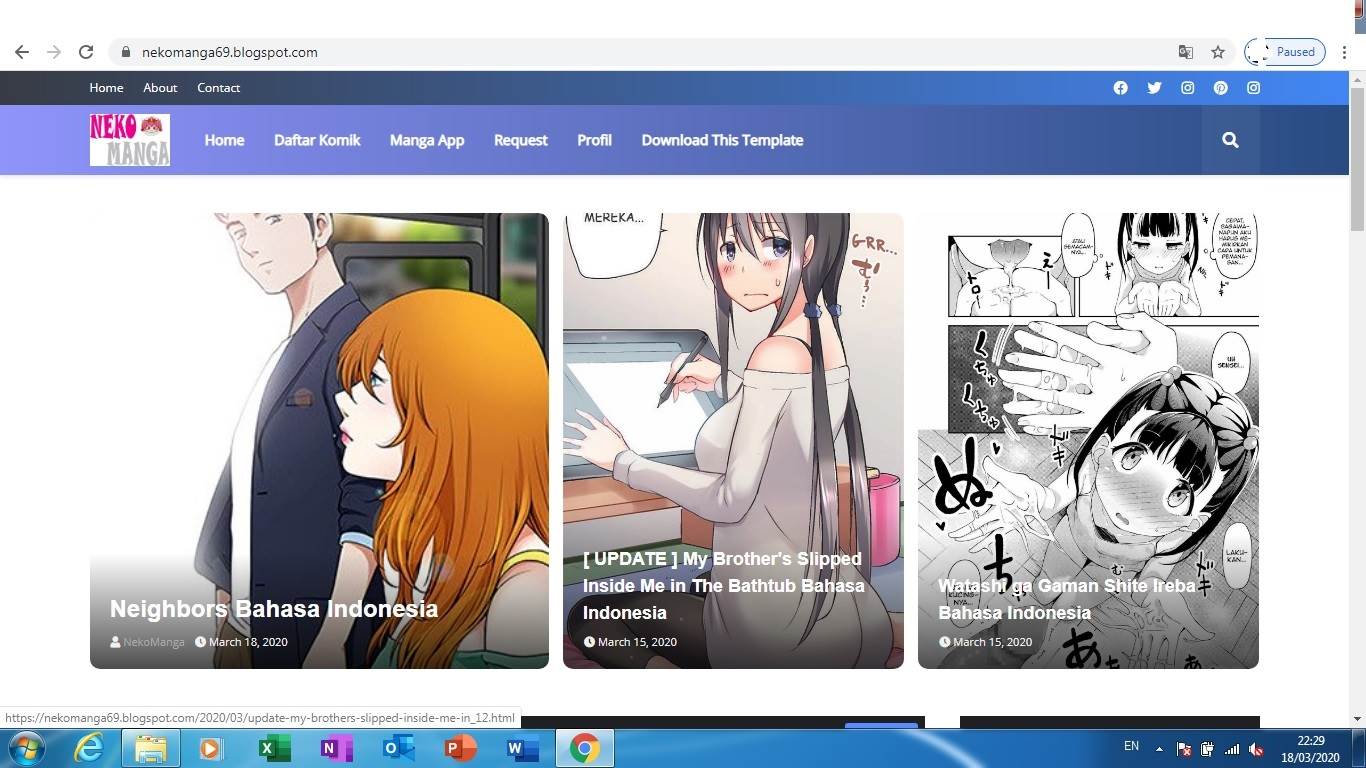Select the Daftar Komik menu item
This screenshot has width=1366, height=768.
[x=317, y=140]
